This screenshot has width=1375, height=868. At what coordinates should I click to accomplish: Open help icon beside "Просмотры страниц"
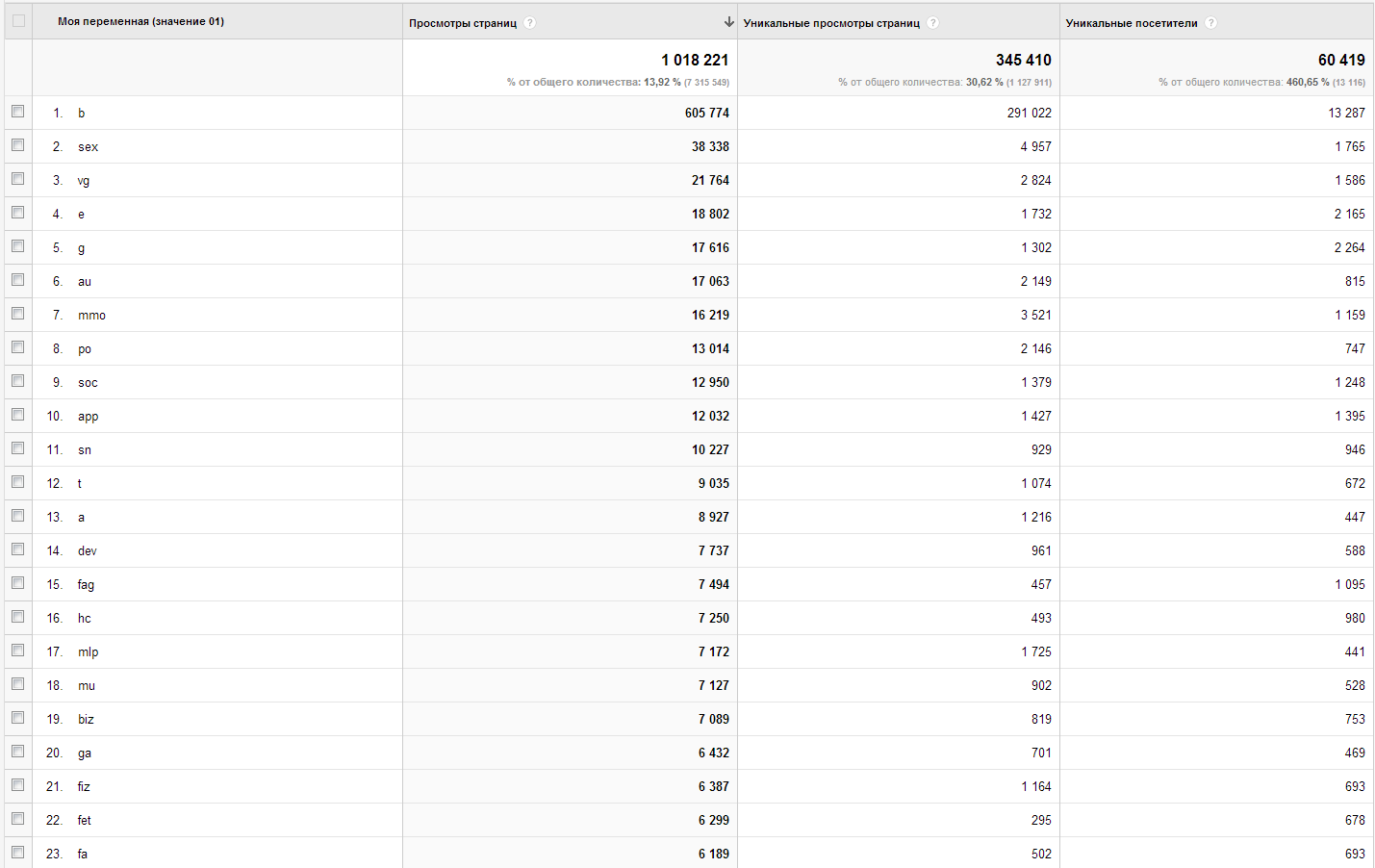click(x=530, y=23)
